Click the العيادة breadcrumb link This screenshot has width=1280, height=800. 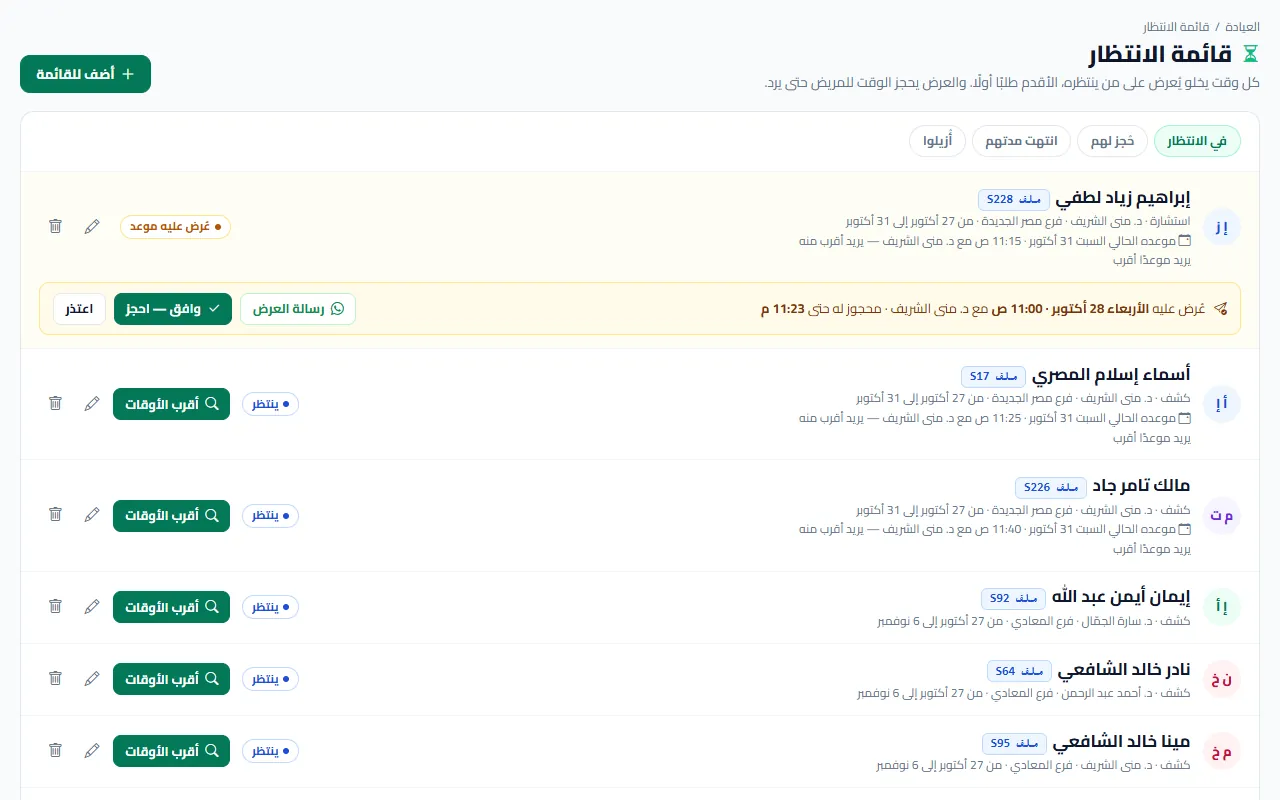1243,26
